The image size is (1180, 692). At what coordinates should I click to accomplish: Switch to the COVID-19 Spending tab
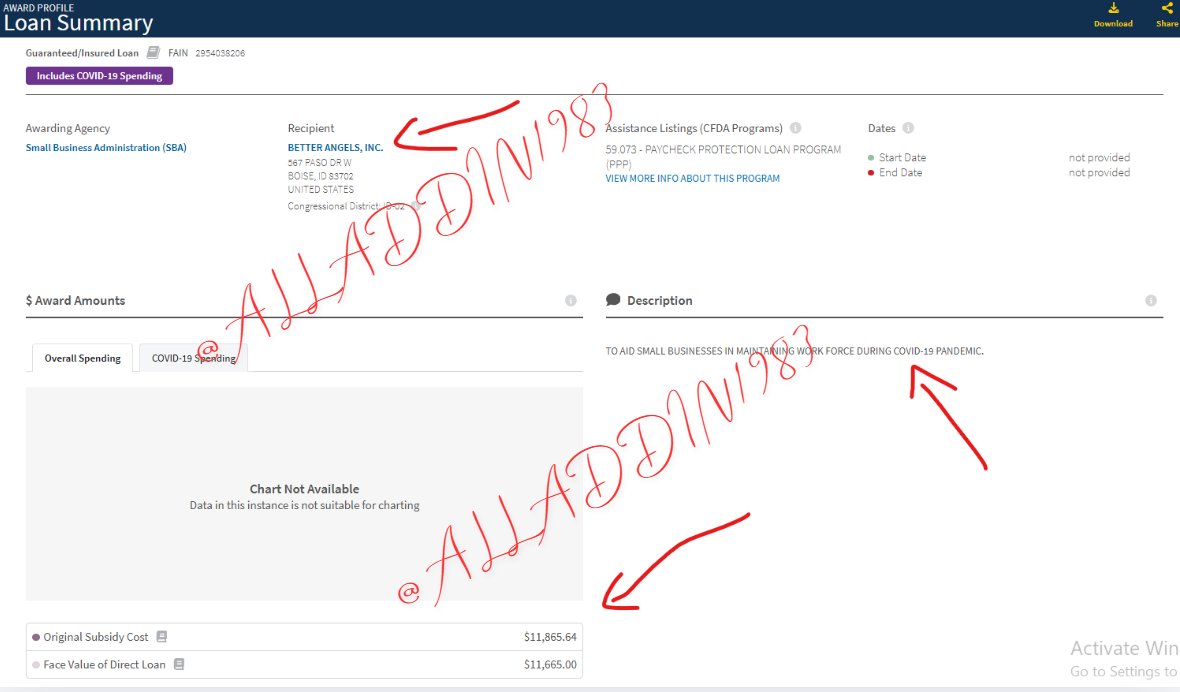point(193,358)
